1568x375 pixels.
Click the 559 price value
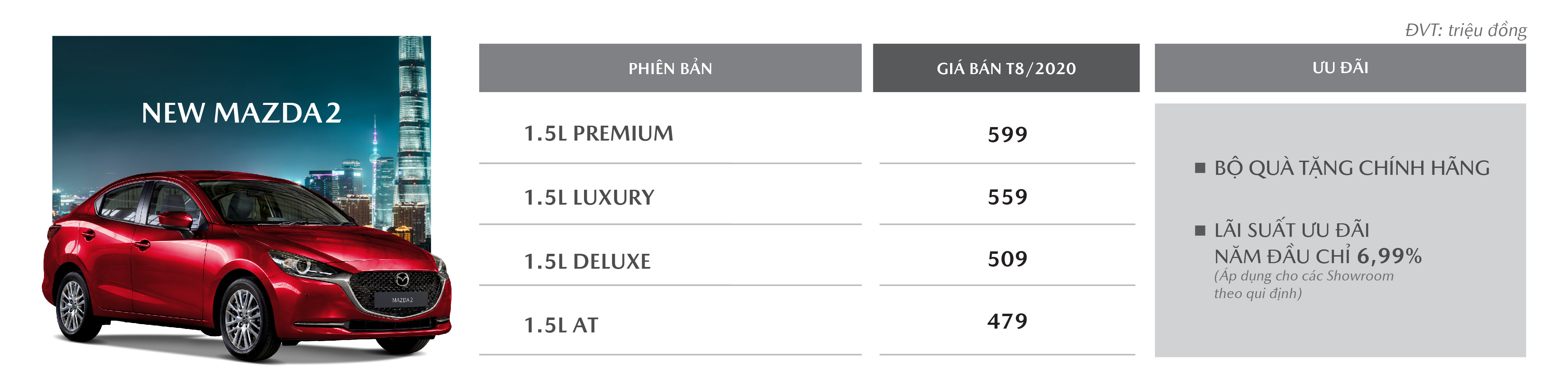[1008, 197]
